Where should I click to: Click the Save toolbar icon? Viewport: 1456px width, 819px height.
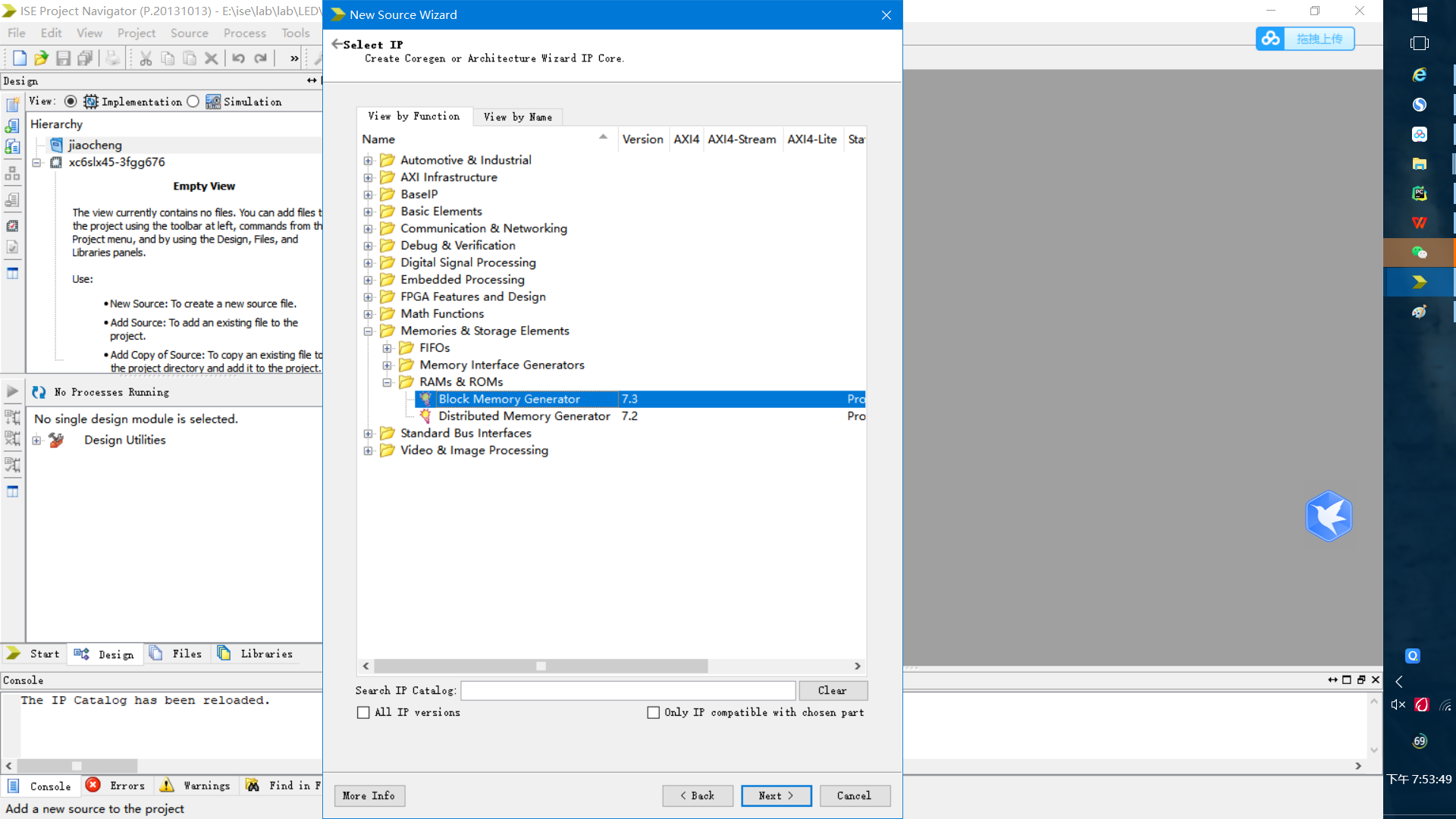coord(63,58)
